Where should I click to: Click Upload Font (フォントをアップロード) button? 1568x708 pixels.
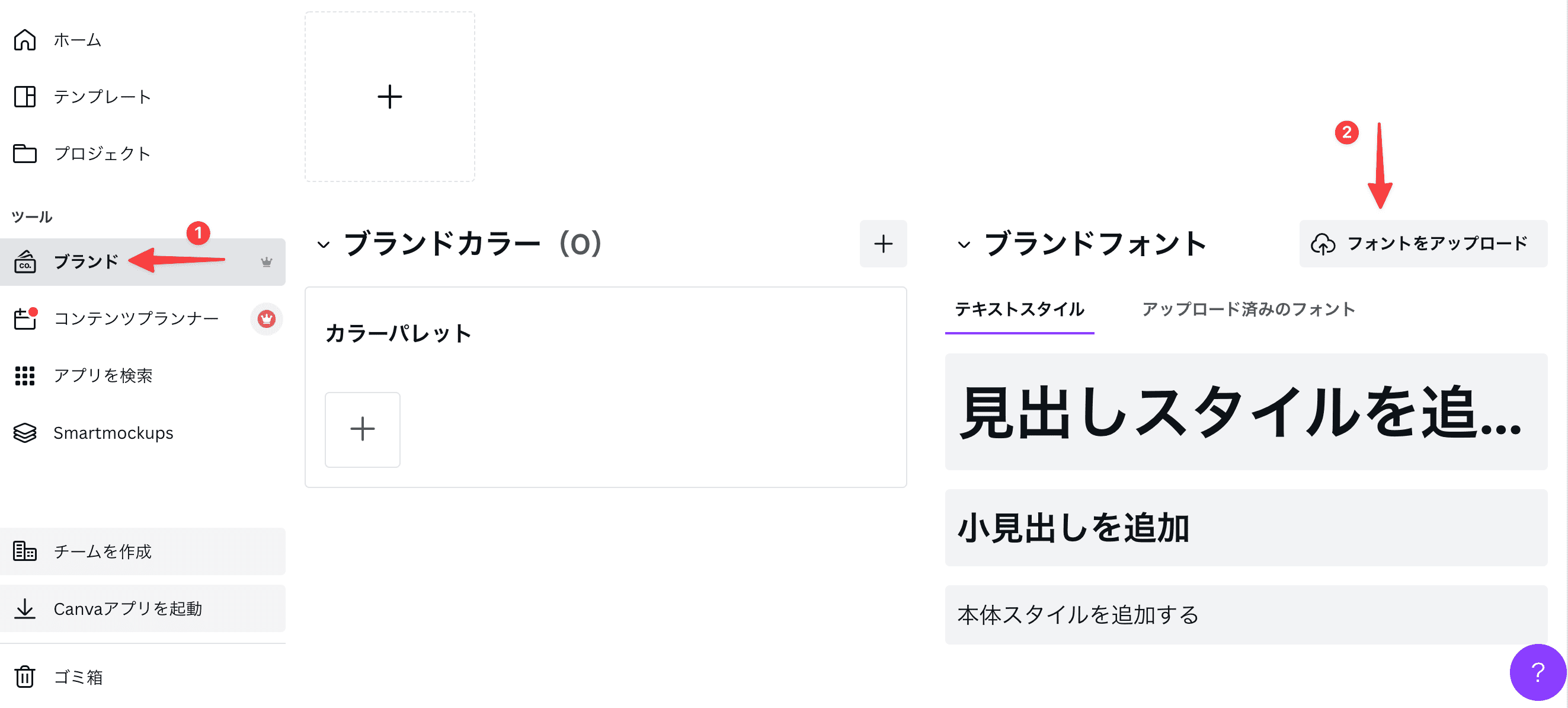click(1423, 244)
